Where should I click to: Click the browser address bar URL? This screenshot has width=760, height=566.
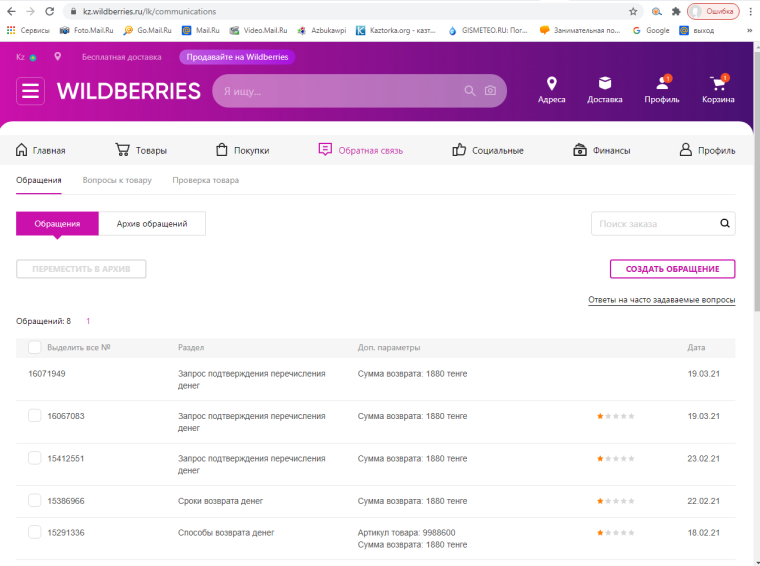[x=150, y=11]
